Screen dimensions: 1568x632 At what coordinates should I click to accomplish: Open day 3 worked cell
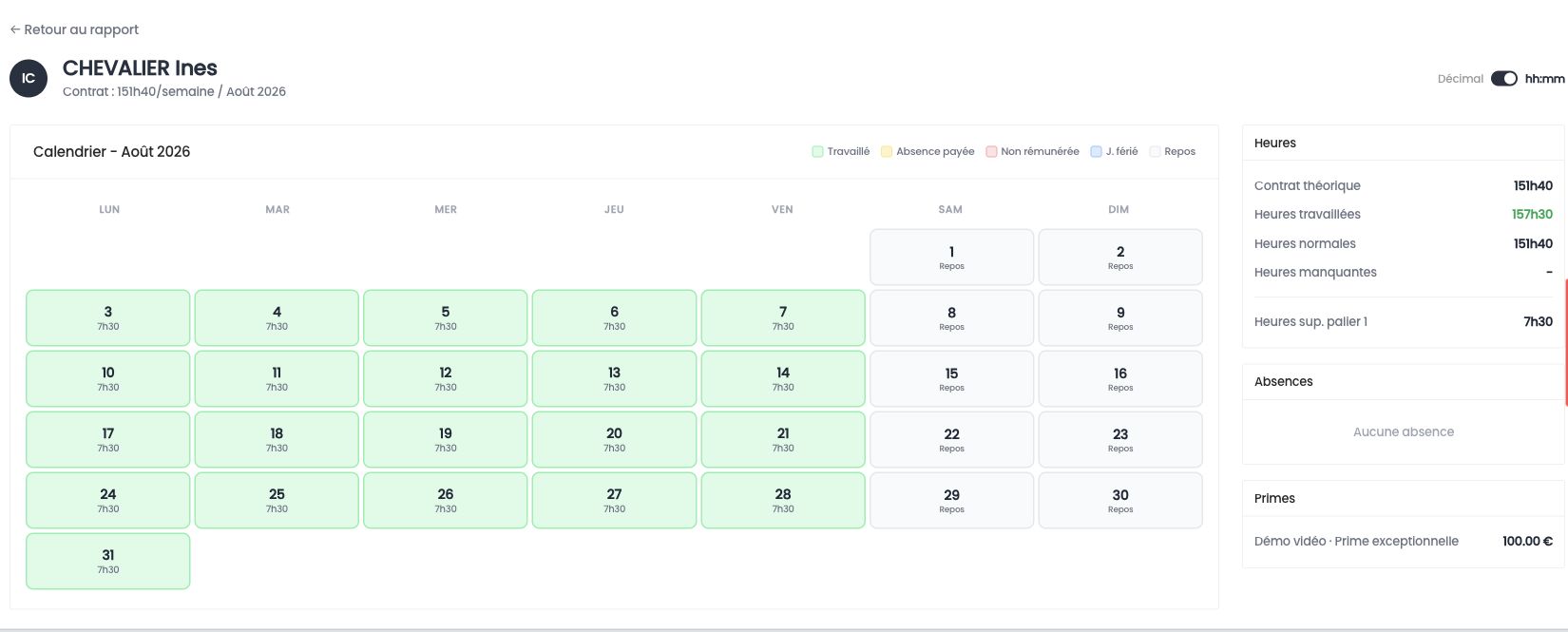[x=108, y=317]
